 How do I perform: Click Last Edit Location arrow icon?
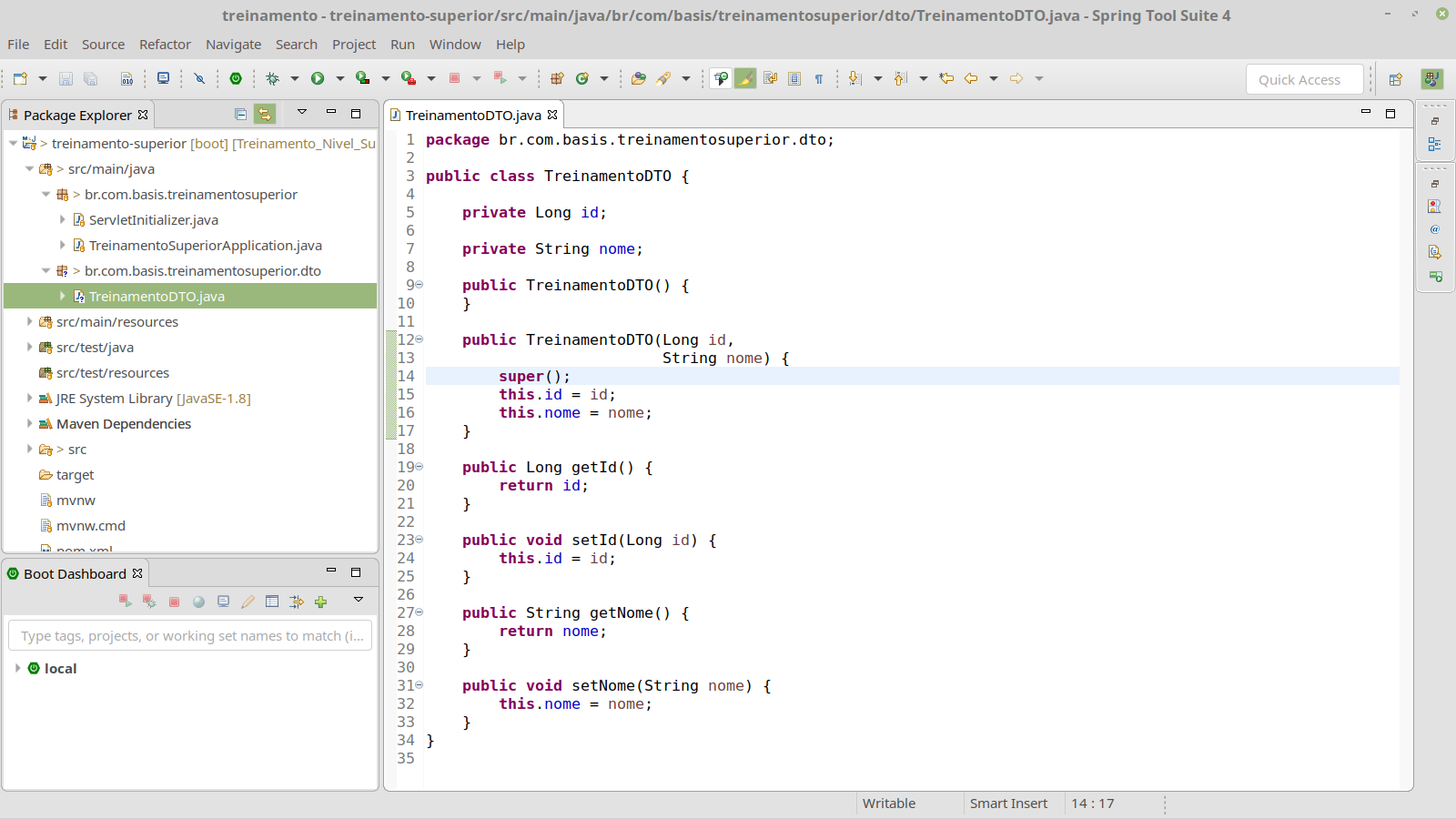[946, 79]
